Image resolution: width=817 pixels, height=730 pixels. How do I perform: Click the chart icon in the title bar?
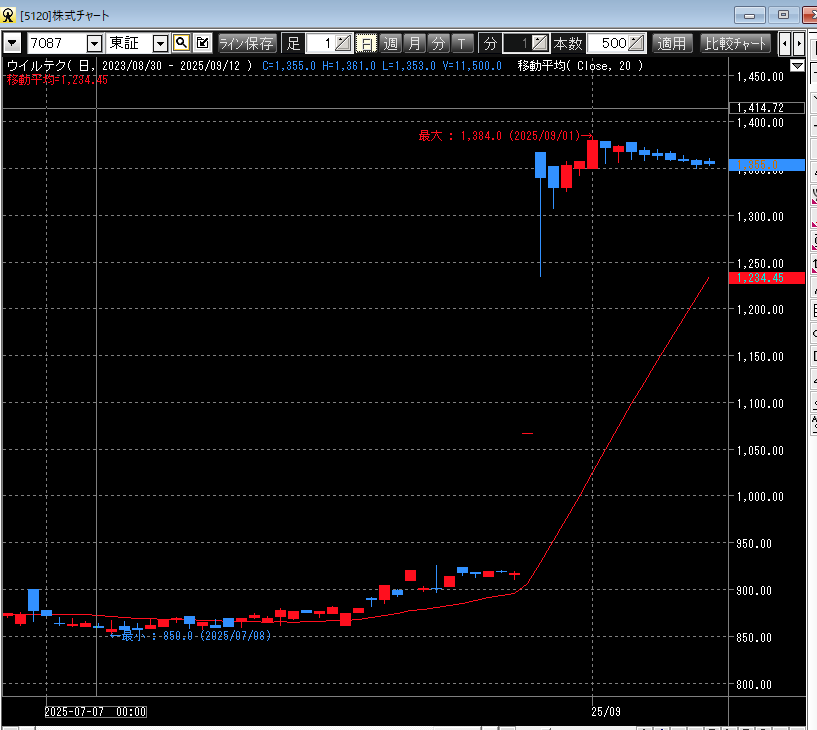click(9, 14)
